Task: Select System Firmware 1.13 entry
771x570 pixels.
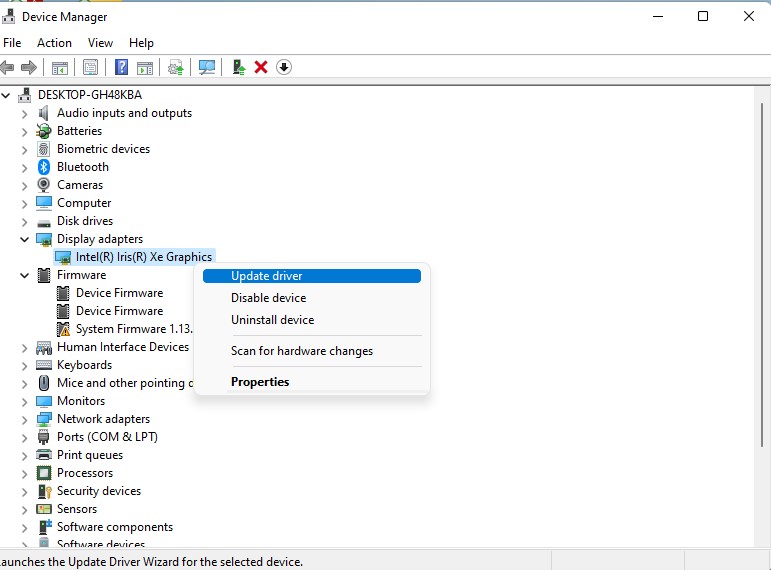Action: click(x=134, y=329)
